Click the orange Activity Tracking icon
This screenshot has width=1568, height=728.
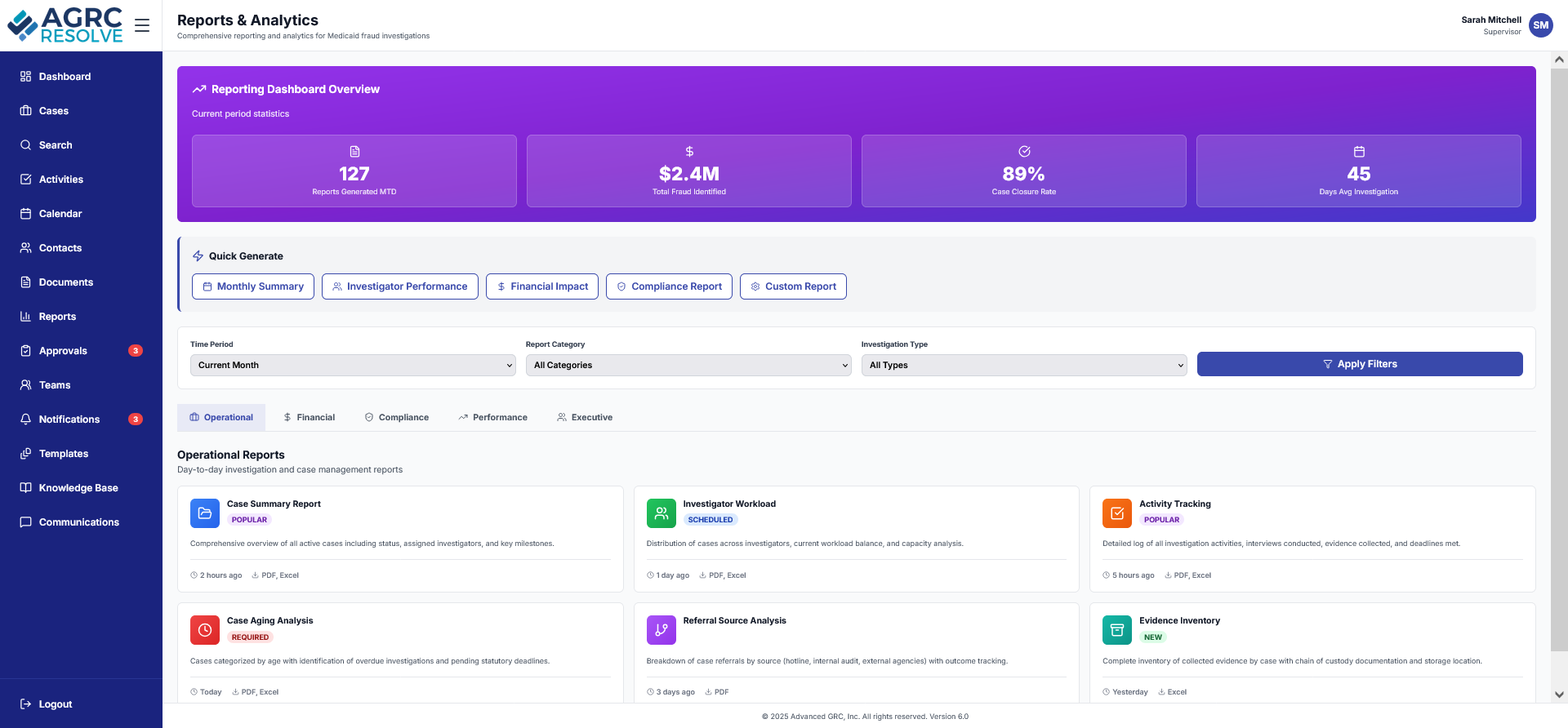[1116, 513]
